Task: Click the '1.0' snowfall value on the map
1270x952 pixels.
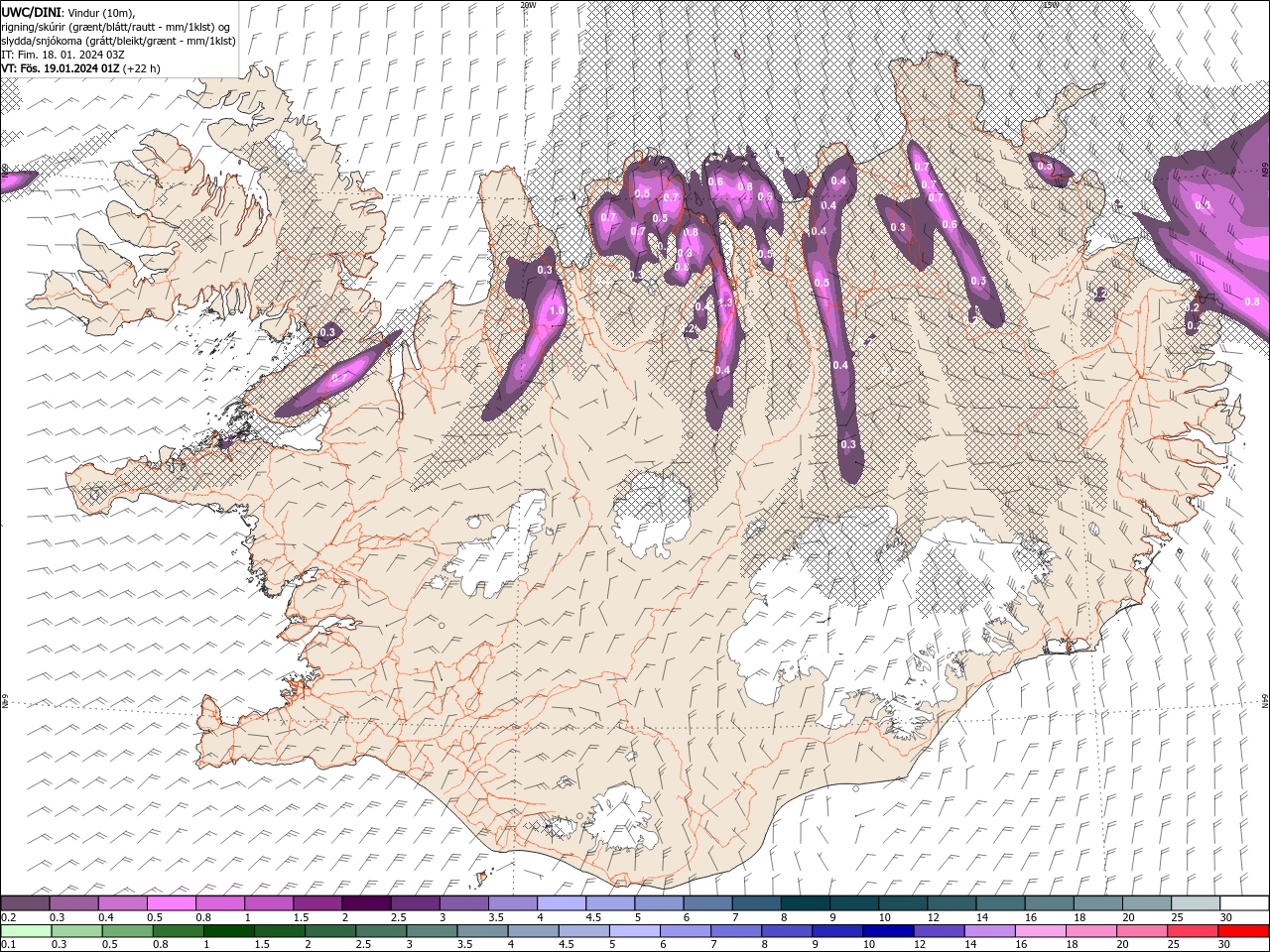Action: tap(556, 310)
